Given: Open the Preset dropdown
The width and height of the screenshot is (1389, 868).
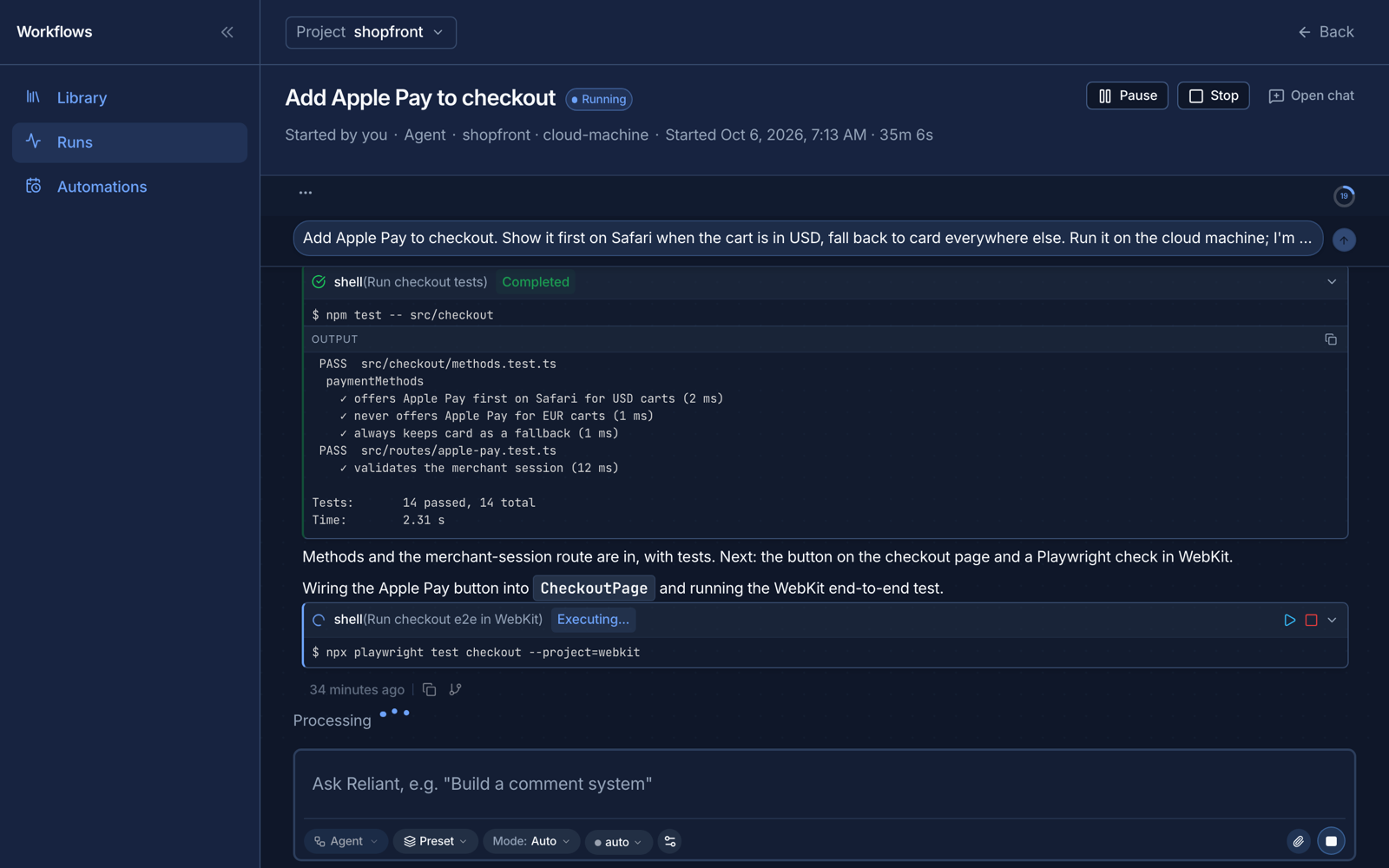Looking at the screenshot, I should click(435, 841).
